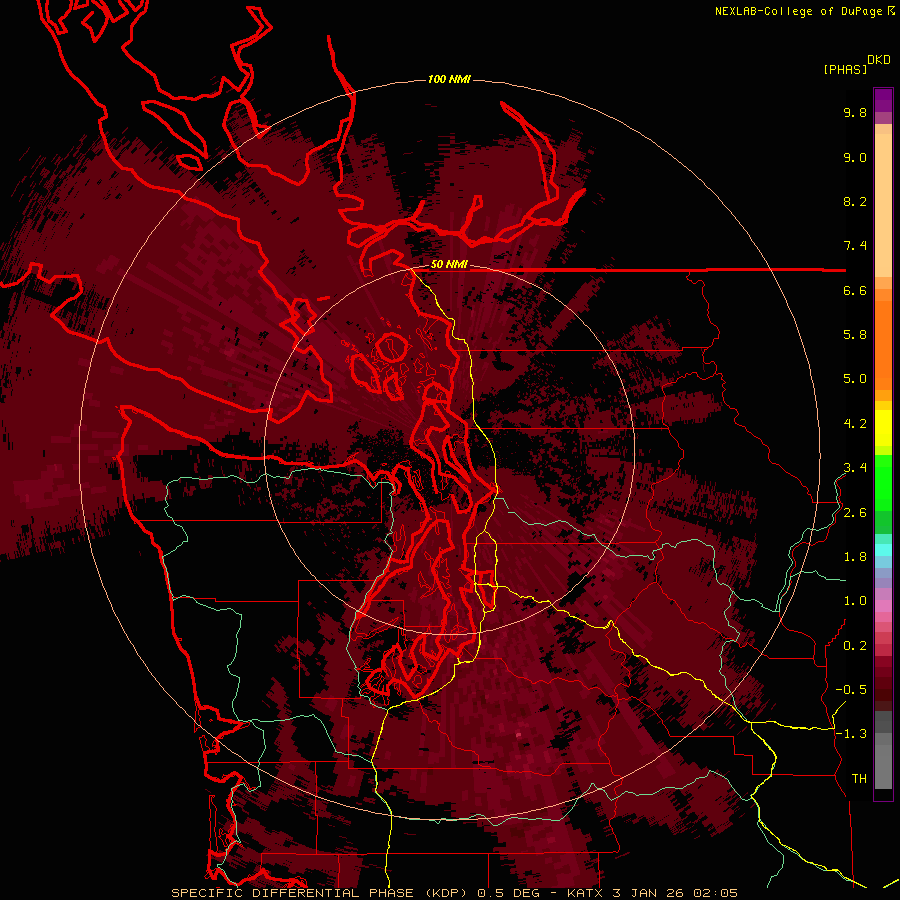Click the 02:05 timestamp
The width and height of the screenshot is (900, 900).
click(x=715, y=893)
